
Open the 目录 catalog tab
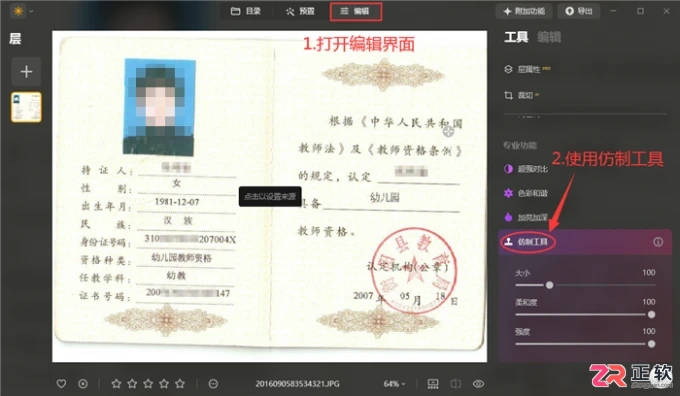pyautogui.click(x=245, y=11)
